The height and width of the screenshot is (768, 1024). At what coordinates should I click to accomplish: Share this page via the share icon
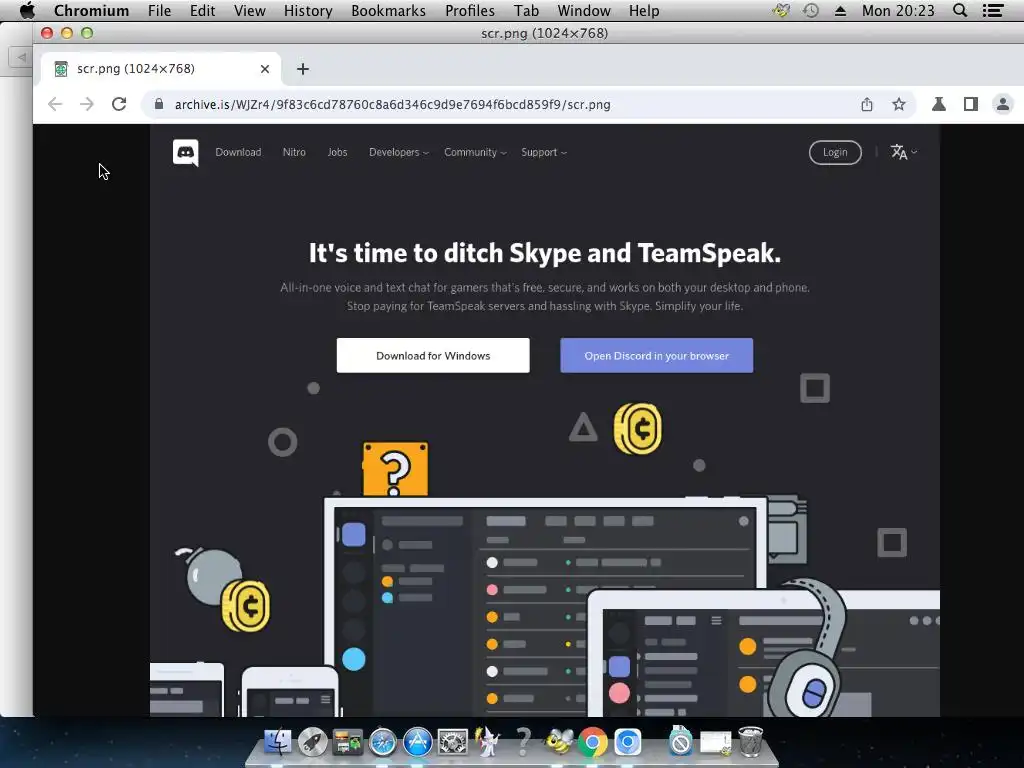867,104
